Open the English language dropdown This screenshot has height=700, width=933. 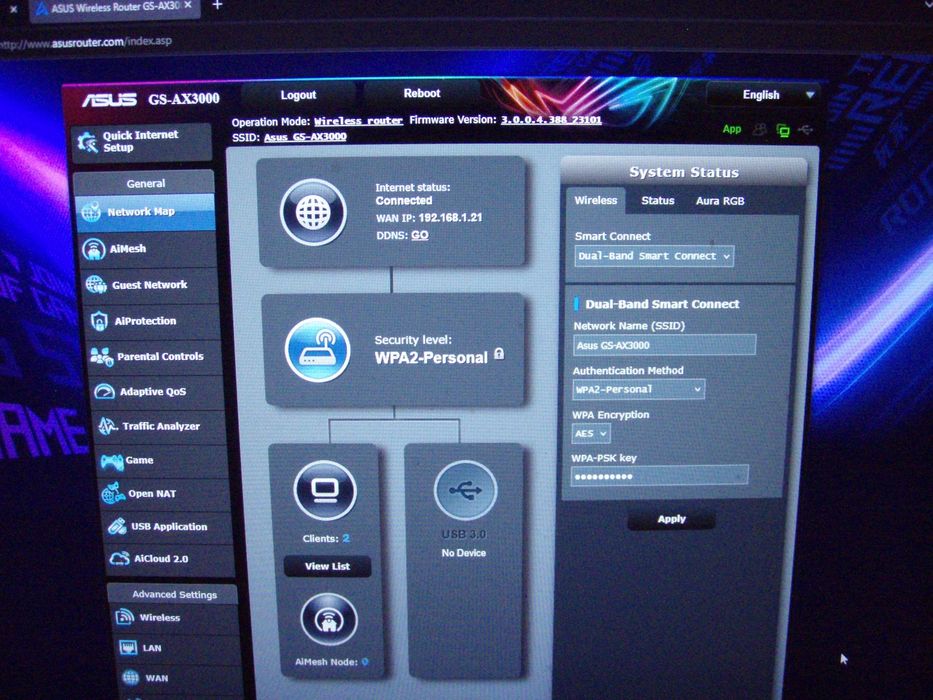765,95
